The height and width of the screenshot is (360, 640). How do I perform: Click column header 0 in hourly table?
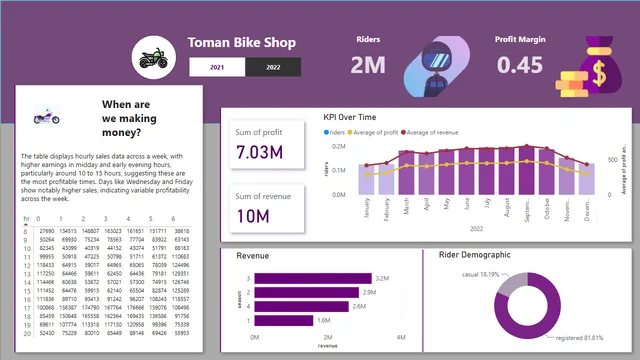click(38, 219)
